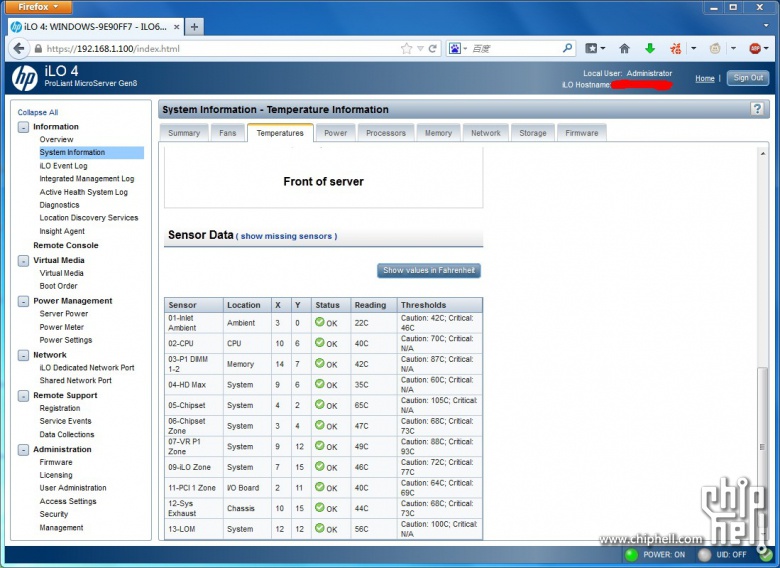This screenshot has width=780, height=568.
Task: Open Boot Order page
Action: point(58,286)
